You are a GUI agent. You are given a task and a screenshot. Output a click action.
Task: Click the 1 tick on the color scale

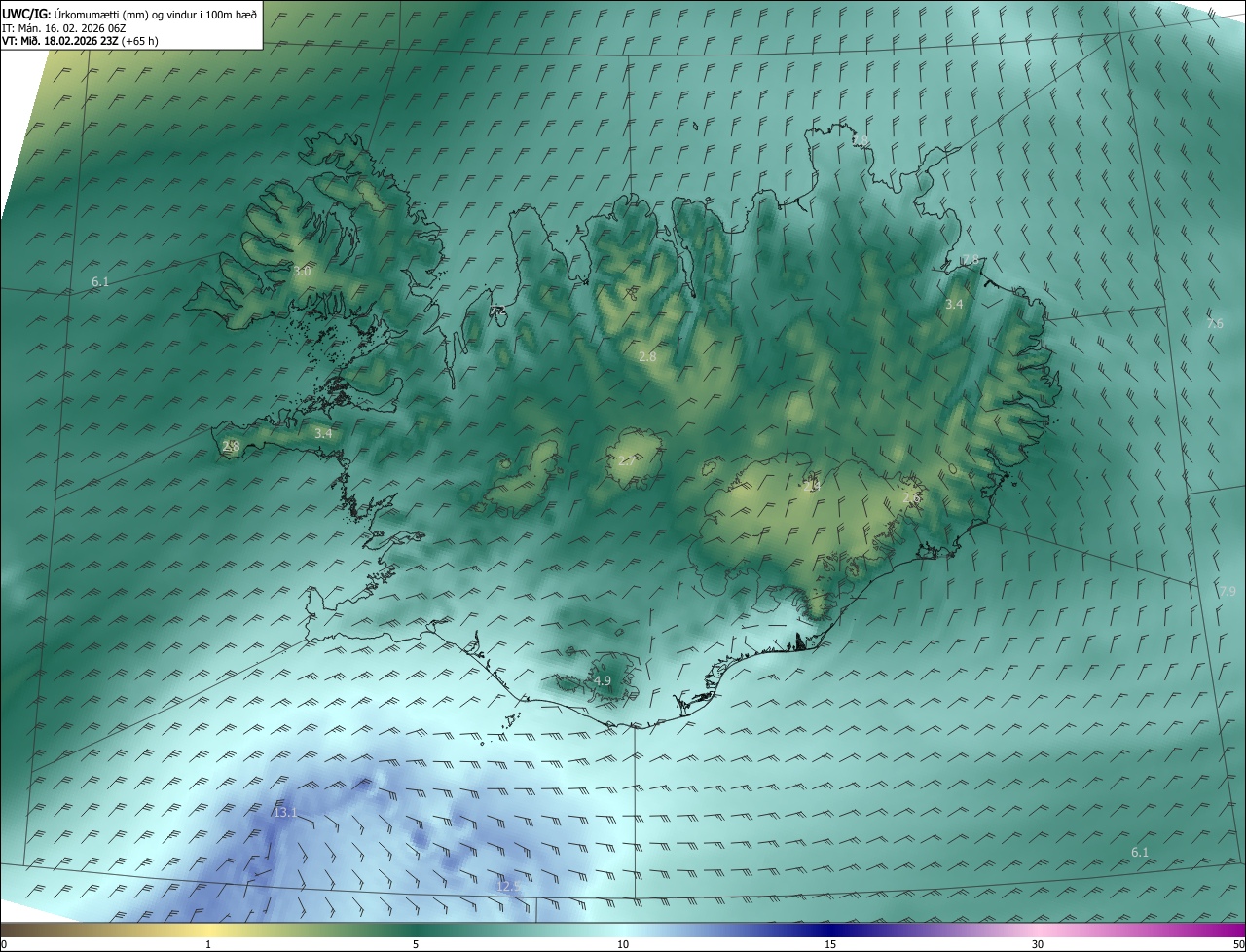(208, 944)
